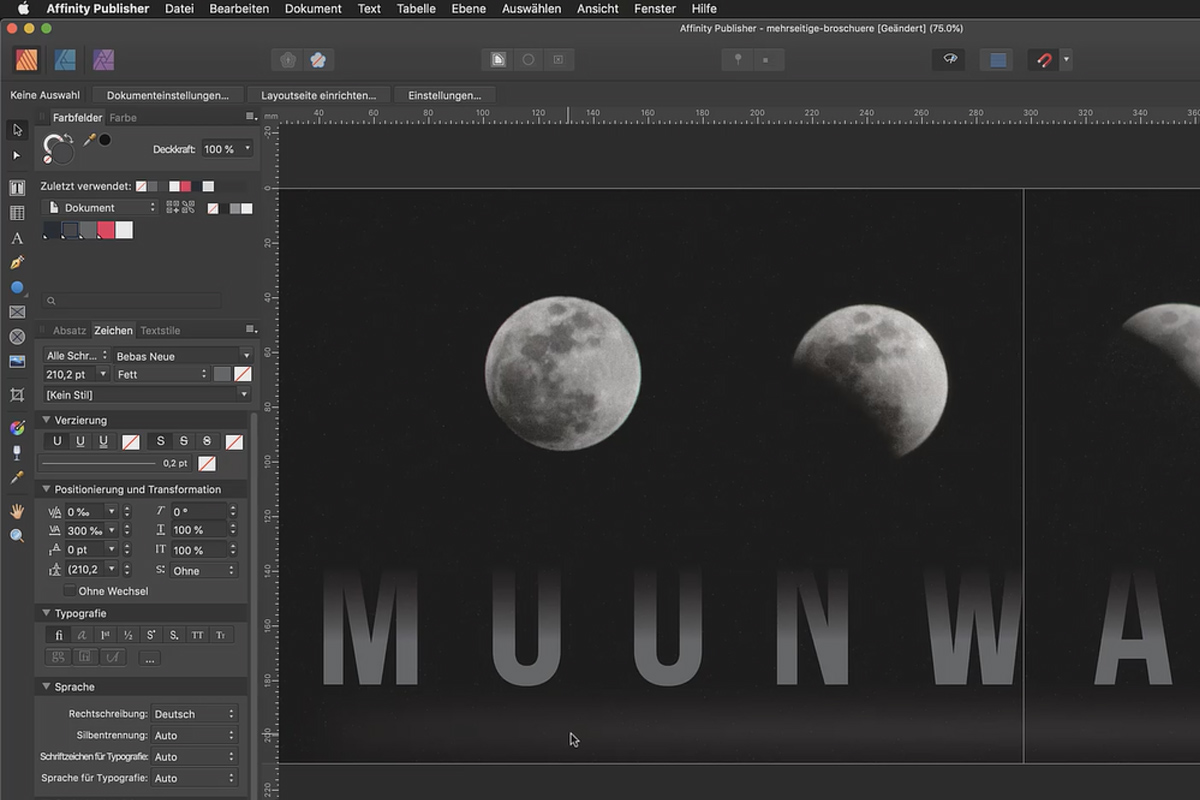Viewport: 1200px width, 800px height.
Task: Click the swatch search field
Action: click(x=132, y=300)
